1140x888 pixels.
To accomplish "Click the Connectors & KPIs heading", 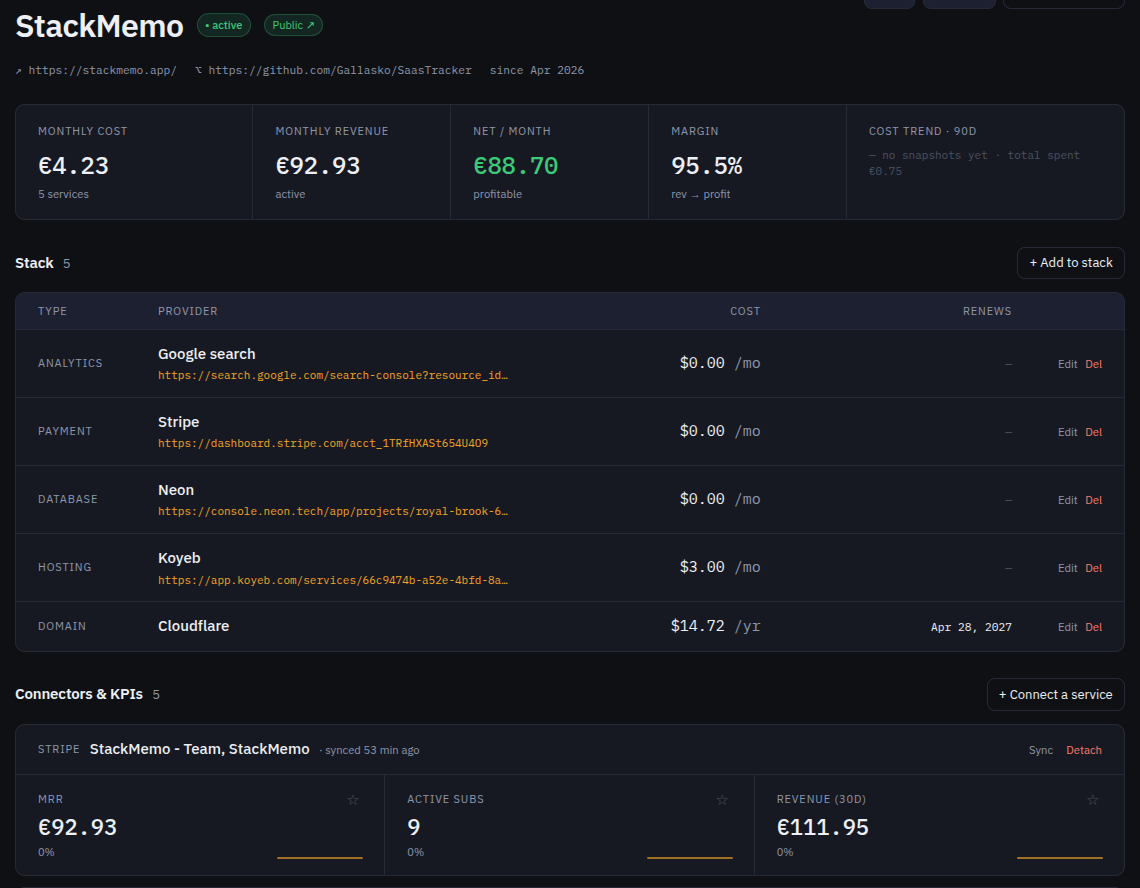I will [79, 695].
